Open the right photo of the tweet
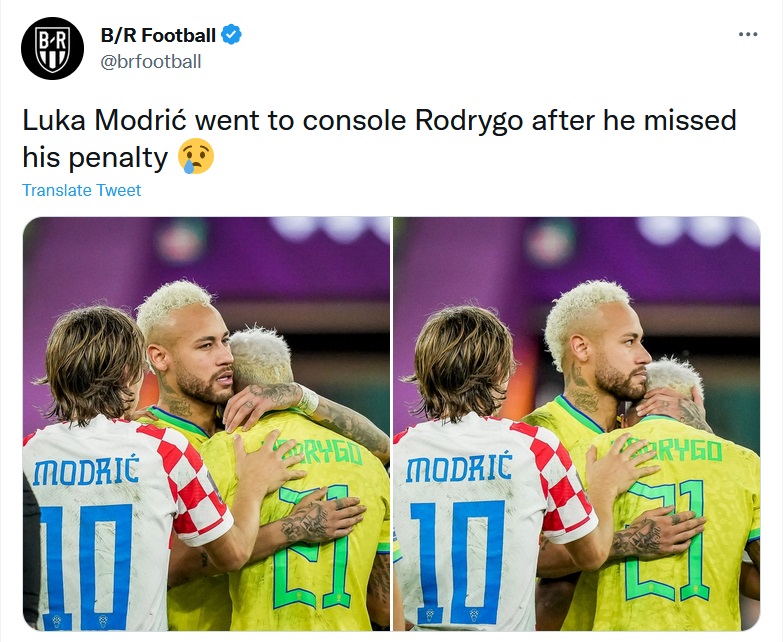 (x=576, y=424)
